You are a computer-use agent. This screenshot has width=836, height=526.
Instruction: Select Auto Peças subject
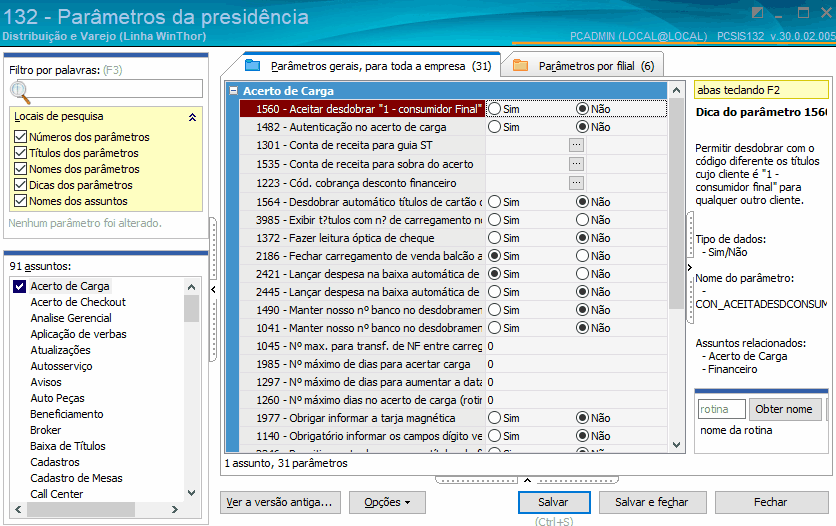pos(57,398)
